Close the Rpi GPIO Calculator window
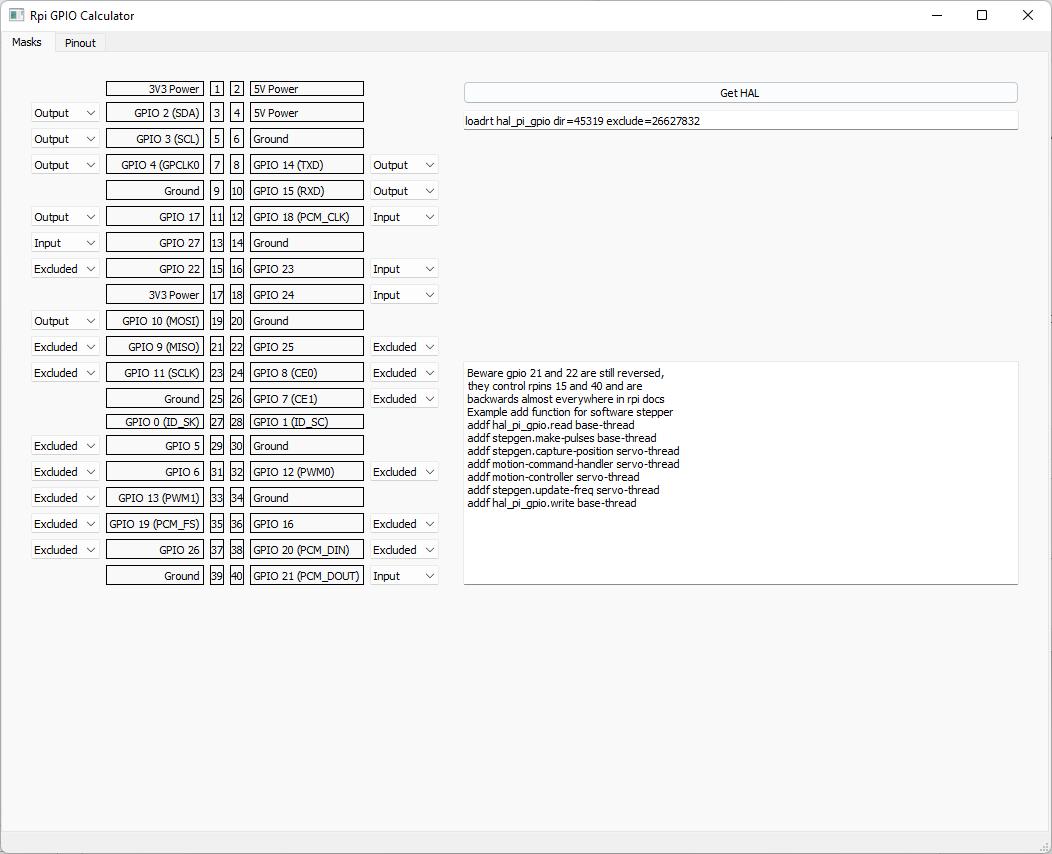The image size is (1052, 854). (1027, 15)
